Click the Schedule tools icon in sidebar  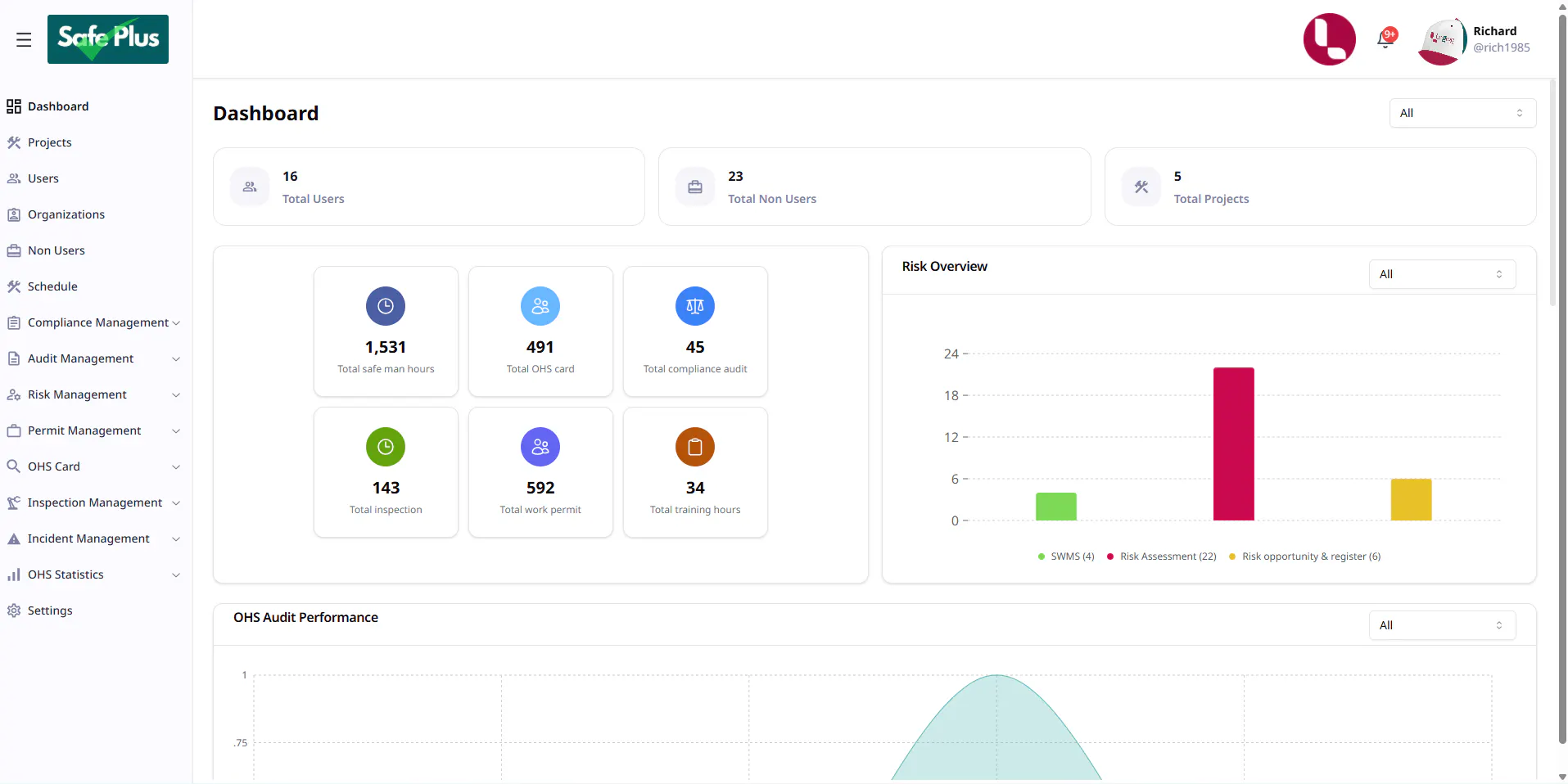tap(14, 286)
